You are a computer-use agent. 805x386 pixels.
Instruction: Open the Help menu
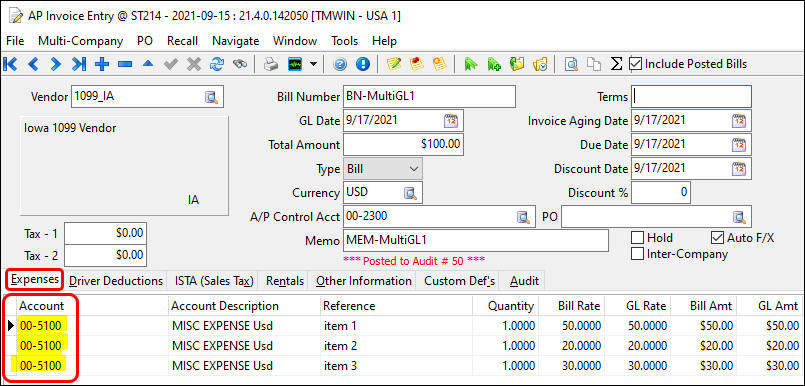click(x=384, y=41)
